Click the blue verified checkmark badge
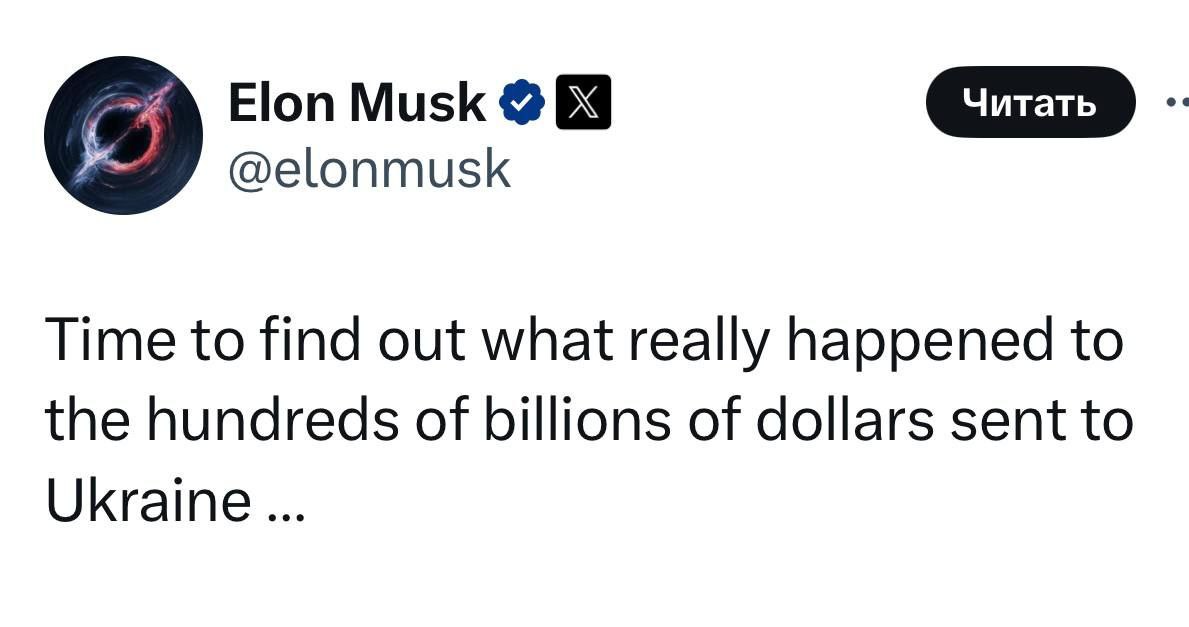 tap(520, 103)
